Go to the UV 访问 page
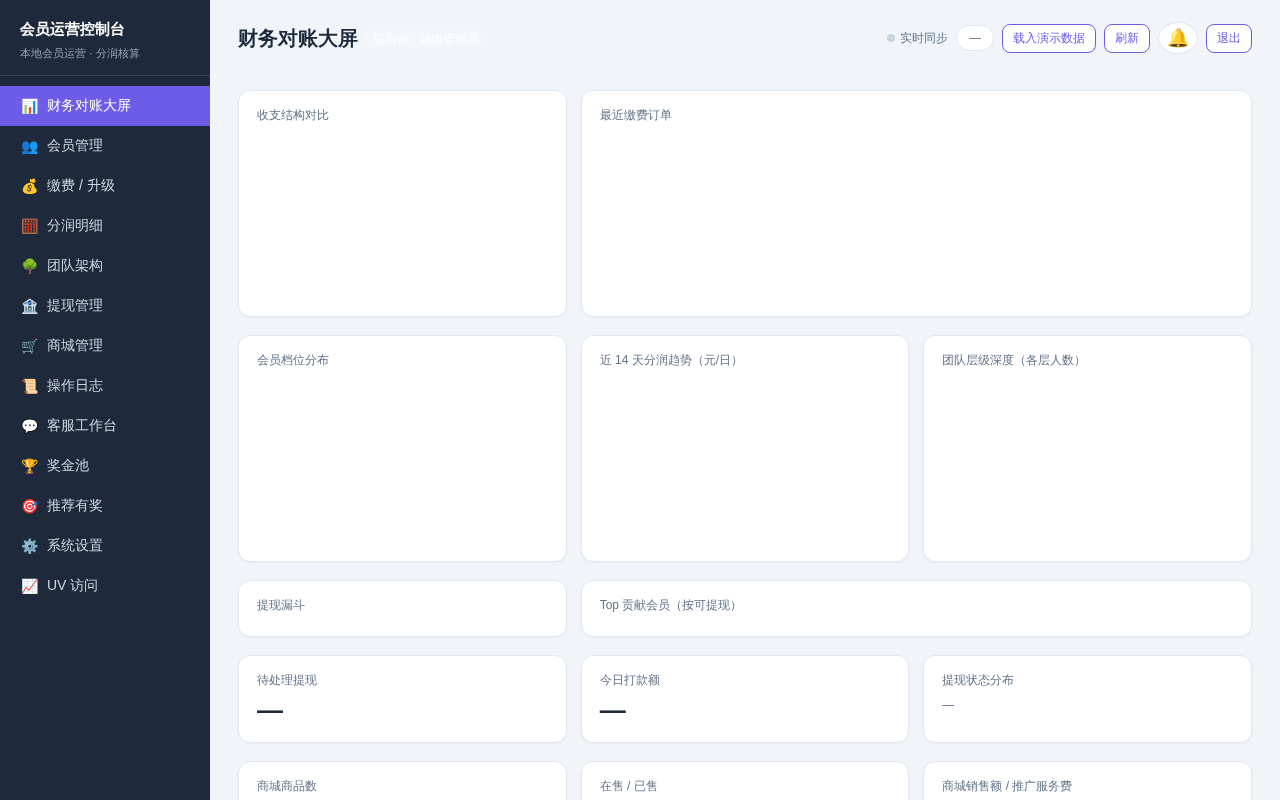Viewport: 1280px width, 800px height. pyautogui.click(x=105, y=586)
